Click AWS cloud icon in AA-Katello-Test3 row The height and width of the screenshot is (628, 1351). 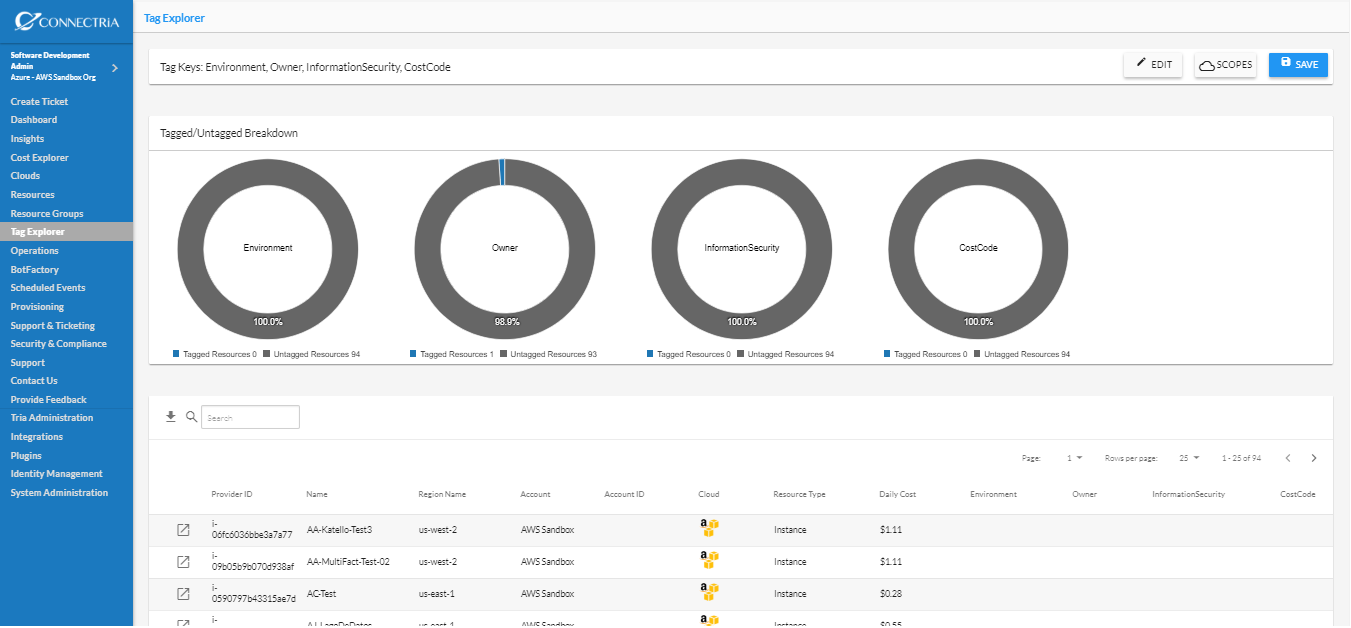click(710, 528)
